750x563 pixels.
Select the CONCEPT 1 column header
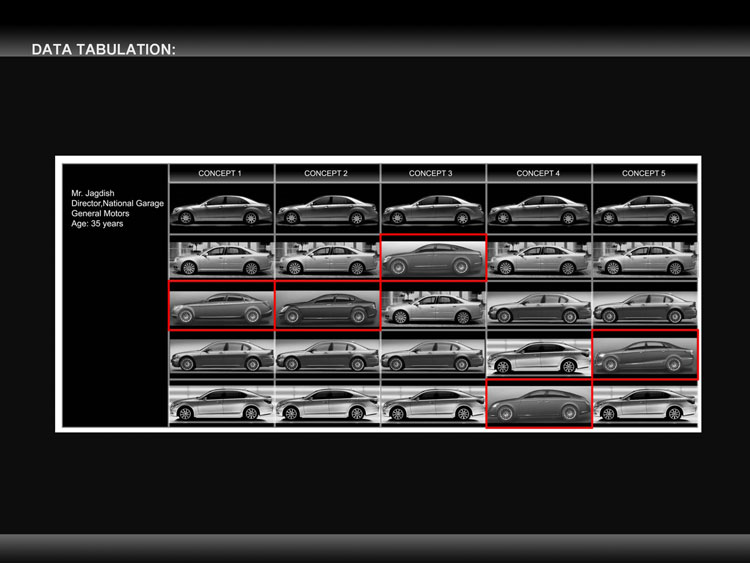pos(221,173)
